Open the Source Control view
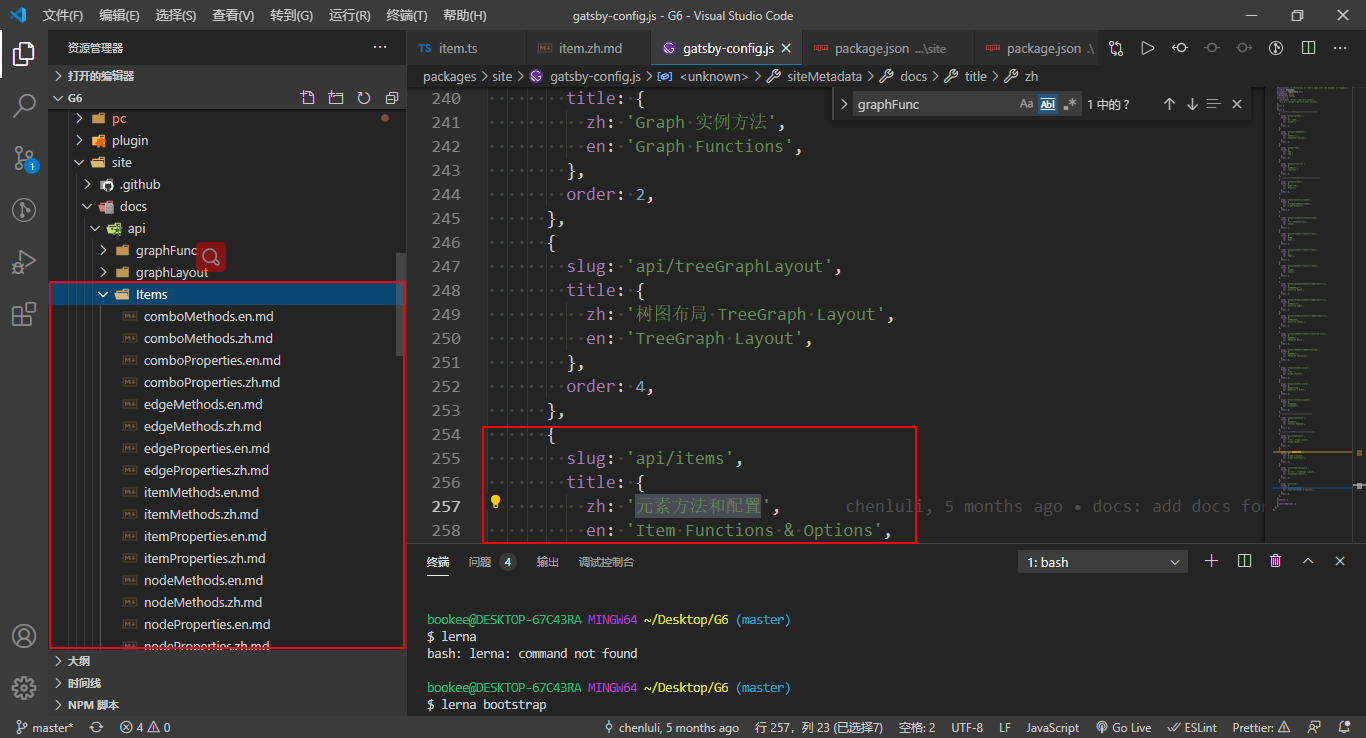The height and width of the screenshot is (738, 1366). (x=24, y=158)
